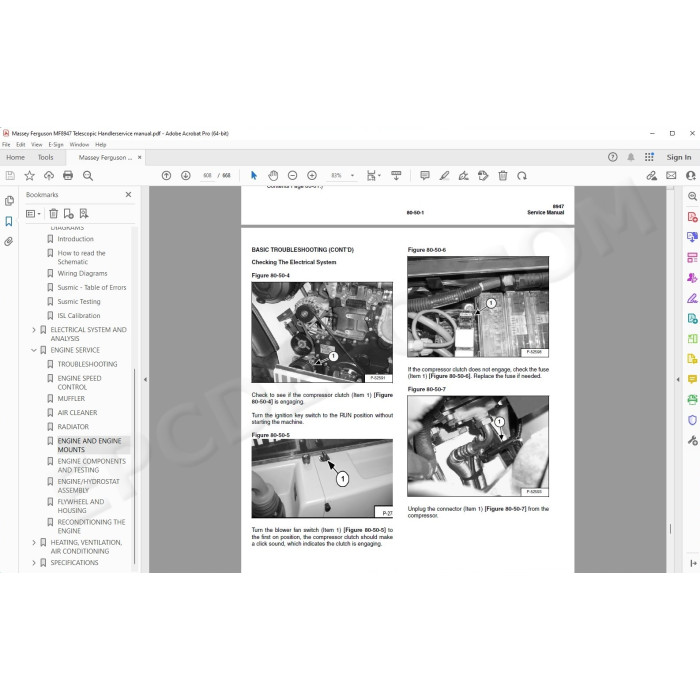Click the Save file icon
This screenshot has height=700, width=700.
[x=10, y=175]
